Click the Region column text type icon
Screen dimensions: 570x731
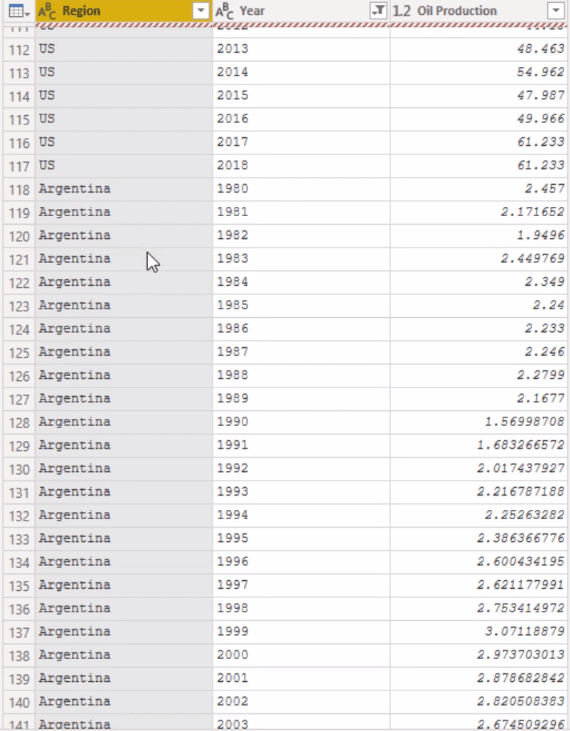coord(47,11)
